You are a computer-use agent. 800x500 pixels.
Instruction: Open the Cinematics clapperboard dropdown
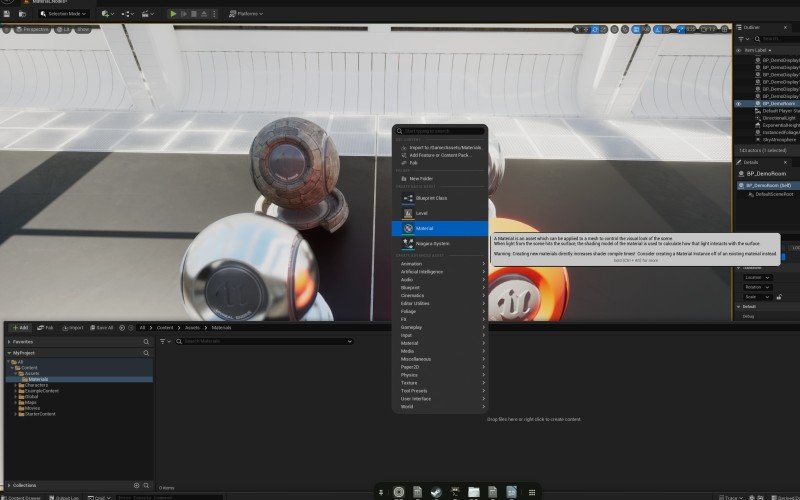coord(147,14)
